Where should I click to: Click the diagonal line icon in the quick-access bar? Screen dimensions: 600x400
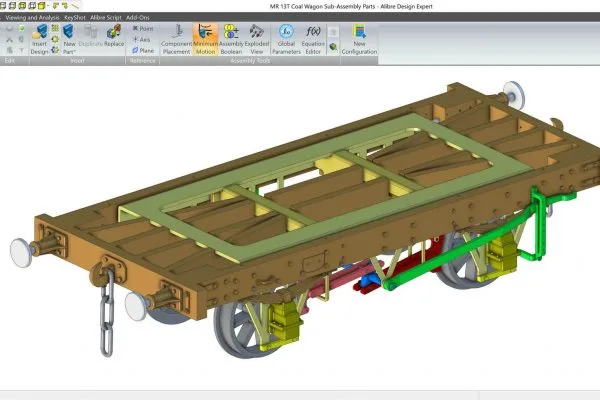76,5
